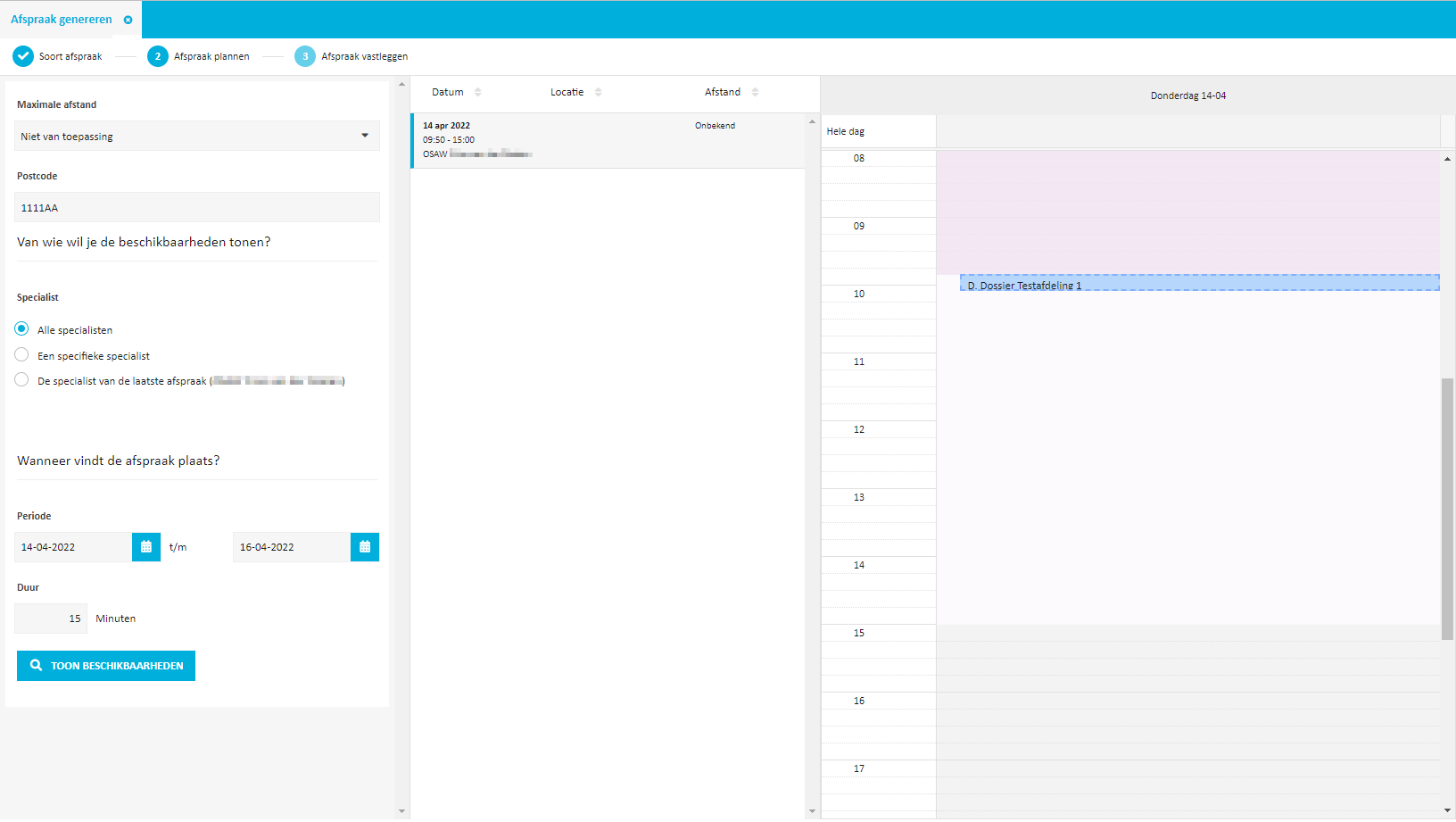Click the Duur minutes field
Screen dimensions: 1456x822
[51, 619]
